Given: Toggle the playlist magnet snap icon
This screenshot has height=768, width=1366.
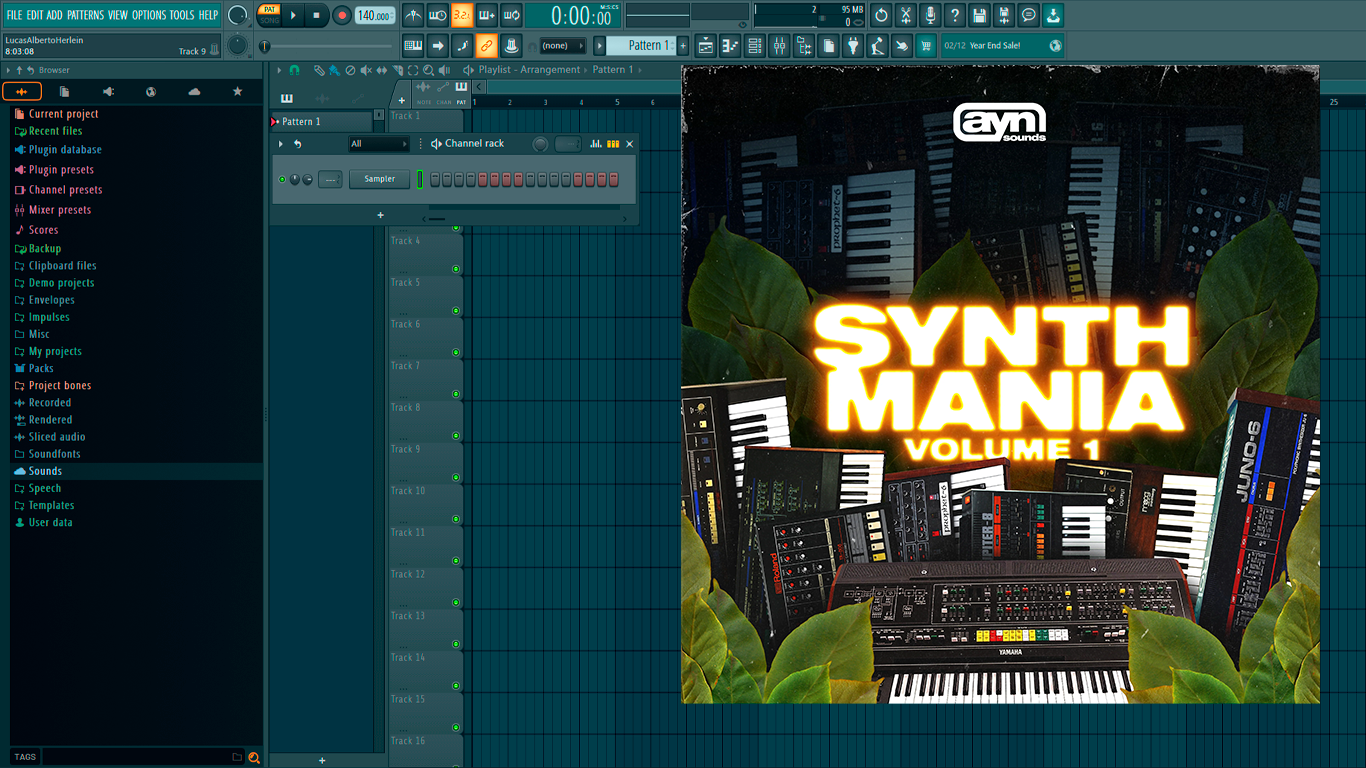Looking at the screenshot, I should [x=294, y=70].
